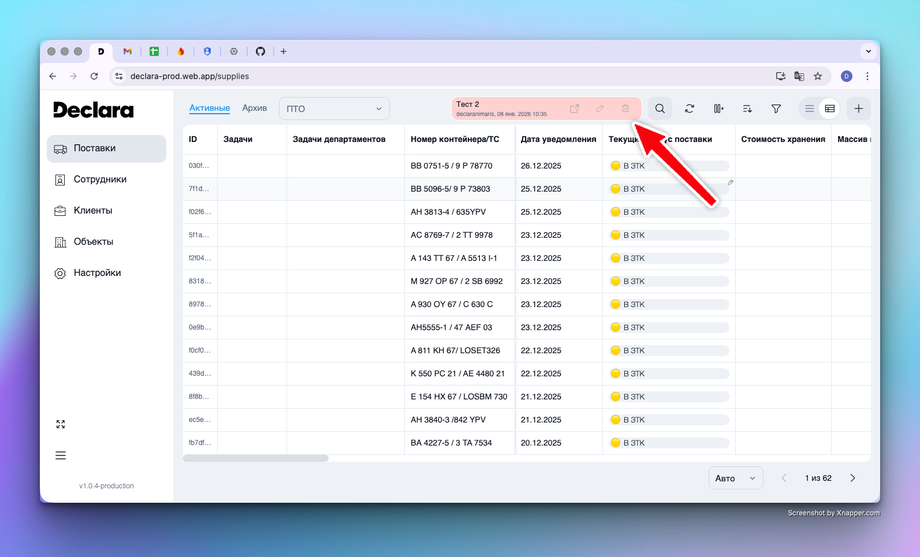The image size is (920, 557).
Task: Open status dropdown for AC 8769-7 row
Action: point(669,235)
